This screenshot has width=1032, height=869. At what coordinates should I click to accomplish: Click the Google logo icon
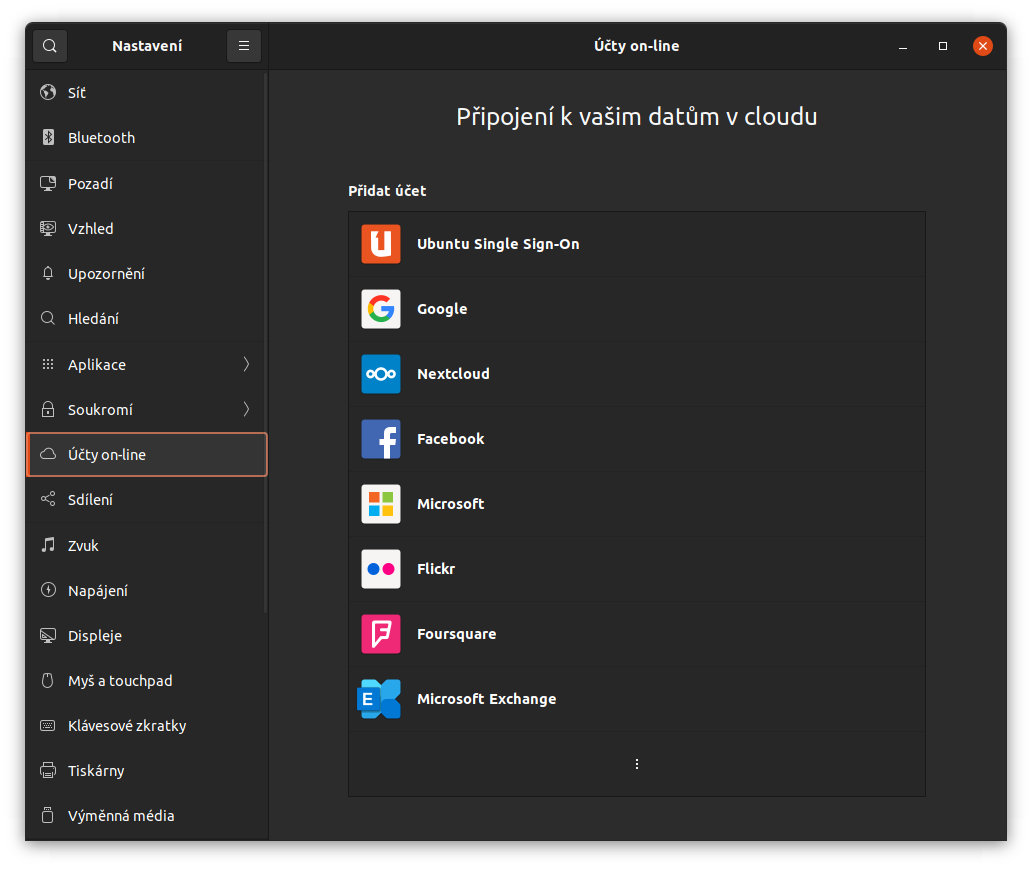click(x=381, y=309)
